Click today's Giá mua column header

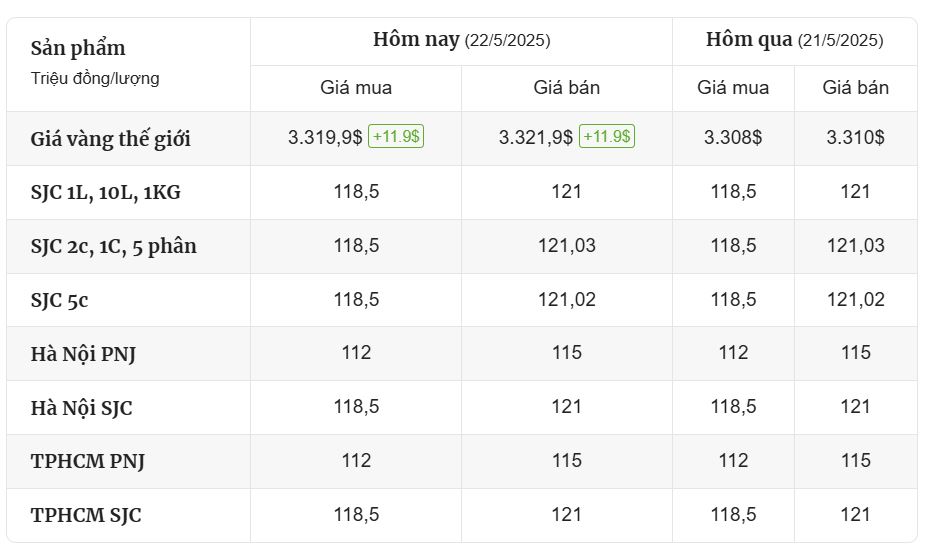[356, 88]
